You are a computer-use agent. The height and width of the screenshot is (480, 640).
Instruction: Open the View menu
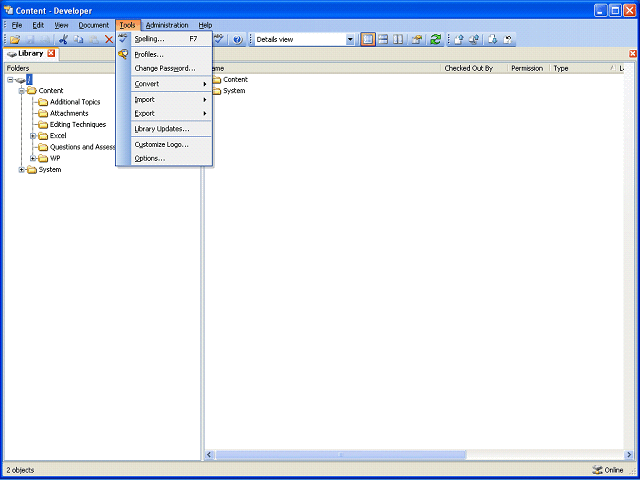tap(61, 25)
